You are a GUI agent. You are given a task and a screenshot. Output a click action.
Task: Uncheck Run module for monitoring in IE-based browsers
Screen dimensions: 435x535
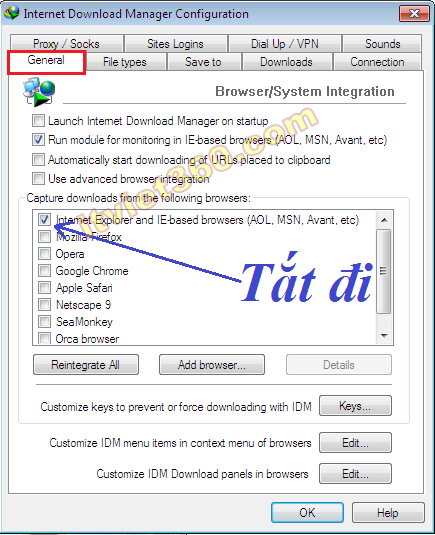point(38,140)
